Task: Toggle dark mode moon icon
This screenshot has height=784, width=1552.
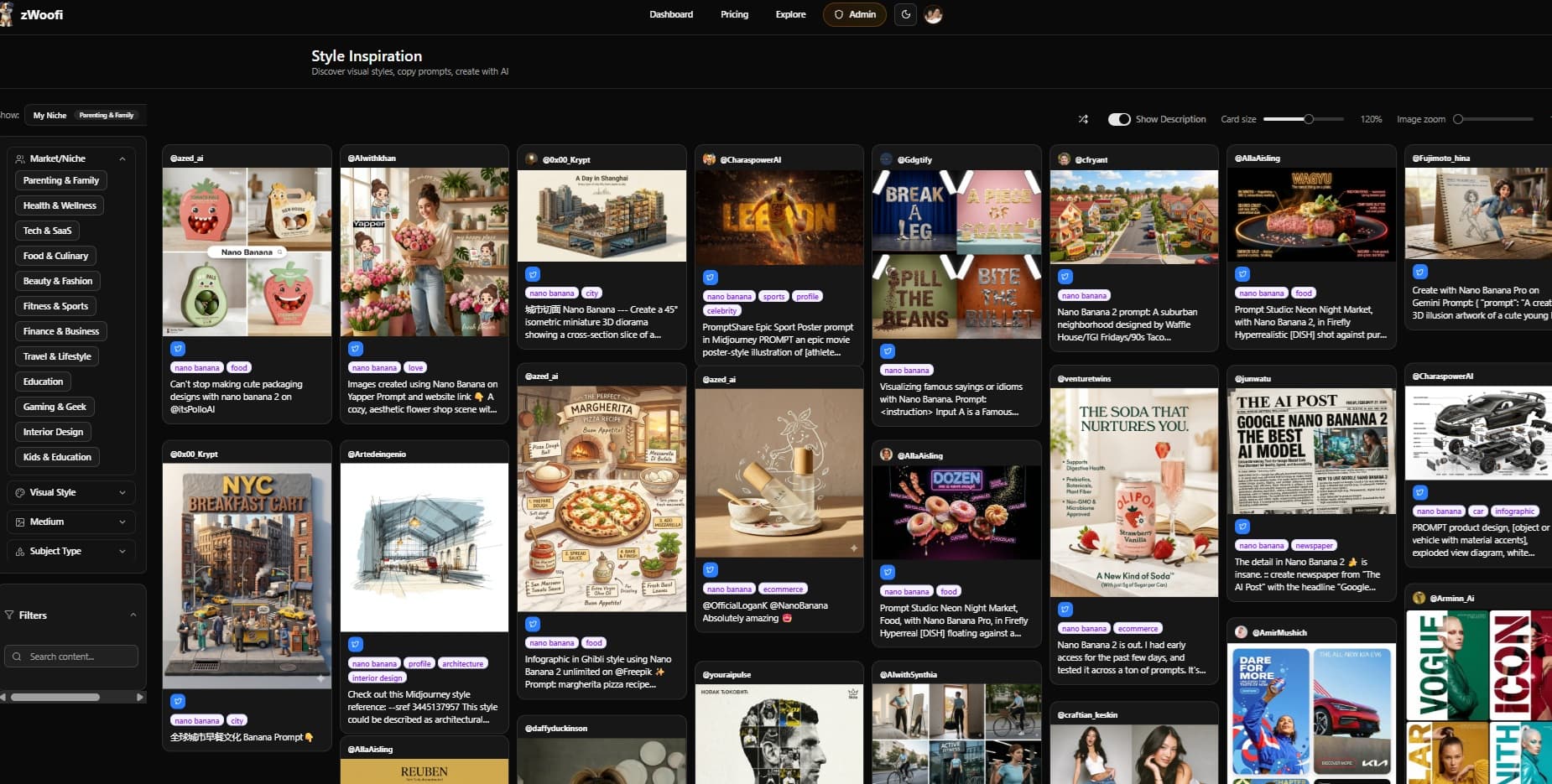Action: [906, 14]
